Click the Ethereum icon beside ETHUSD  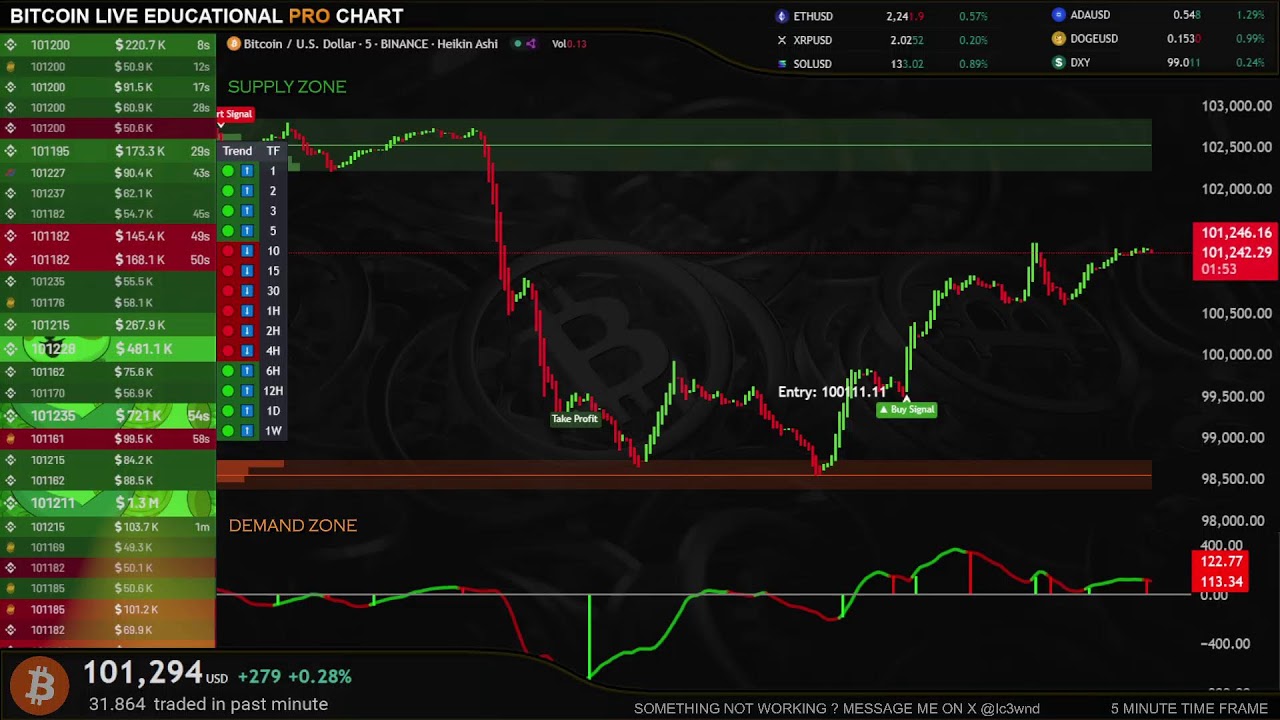[x=782, y=16]
